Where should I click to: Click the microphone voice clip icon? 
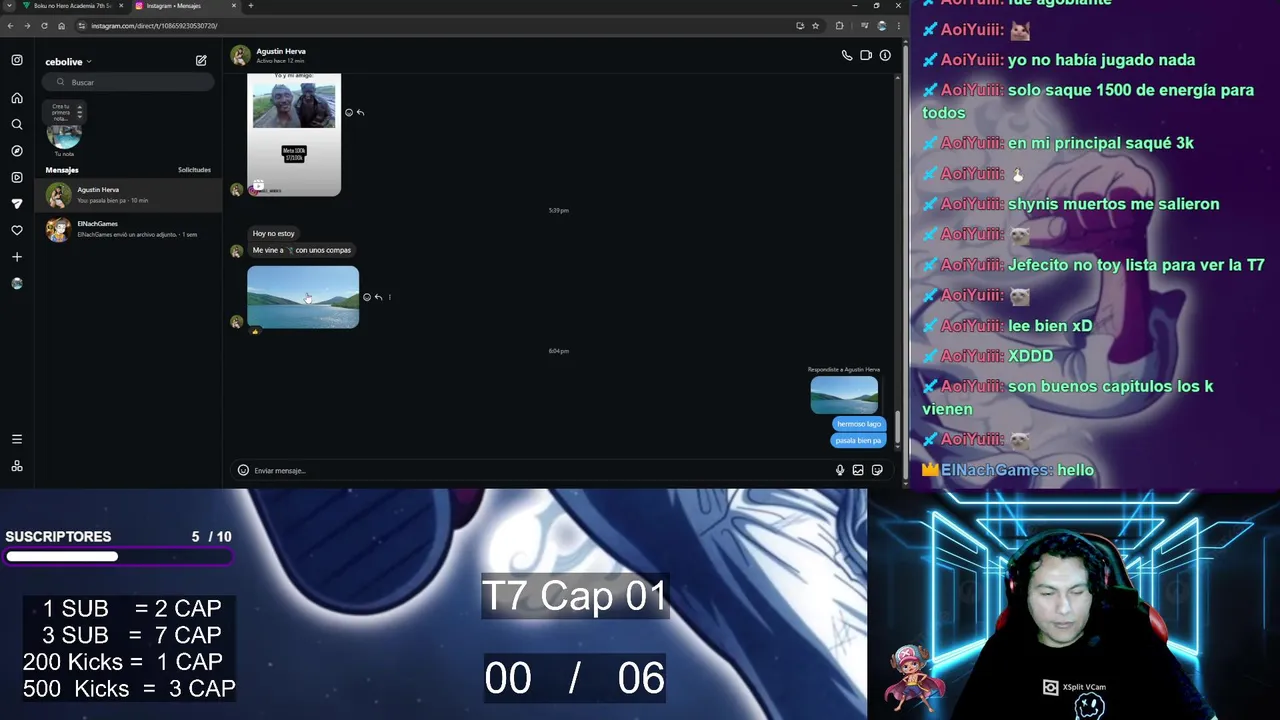point(840,470)
